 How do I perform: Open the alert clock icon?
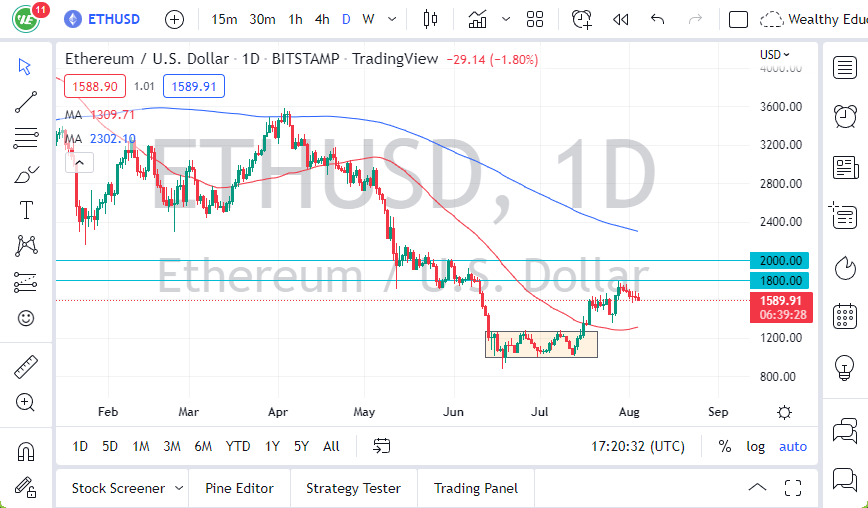581,19
